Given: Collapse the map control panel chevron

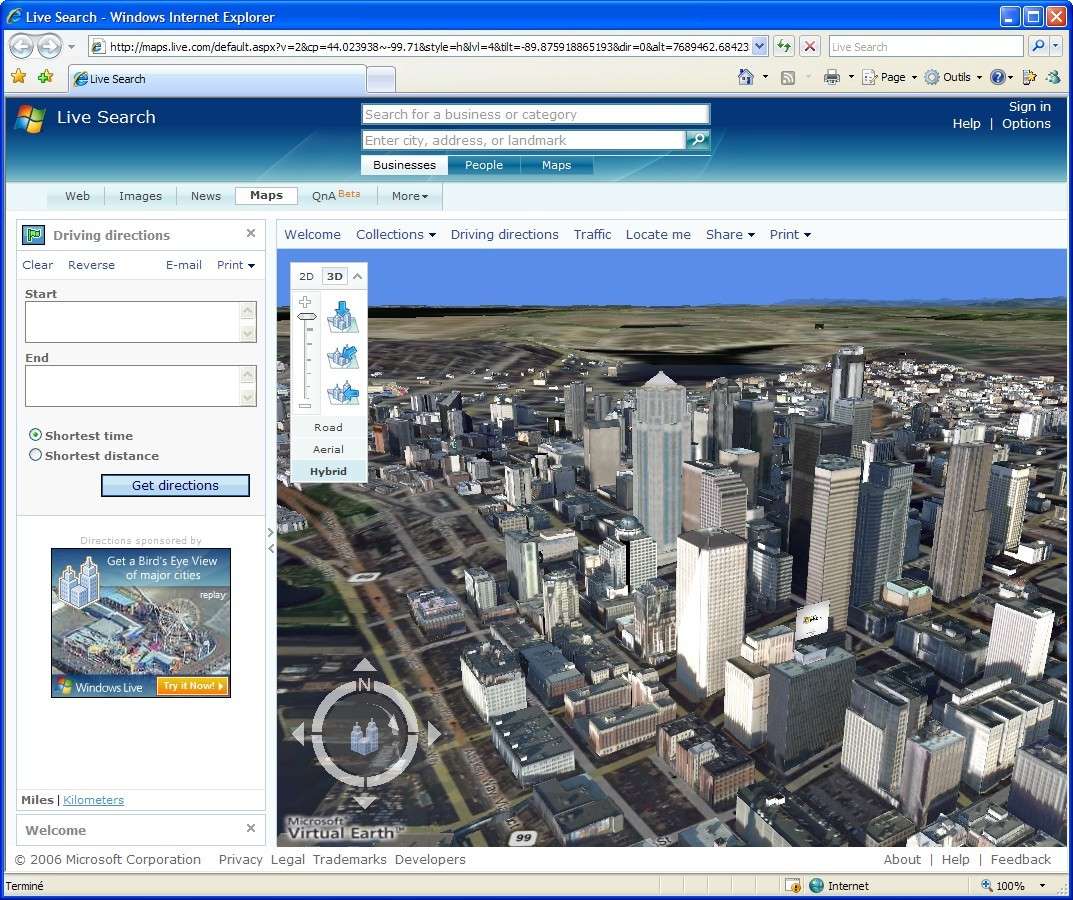Looking at the screenshot, I should [357, 277].
